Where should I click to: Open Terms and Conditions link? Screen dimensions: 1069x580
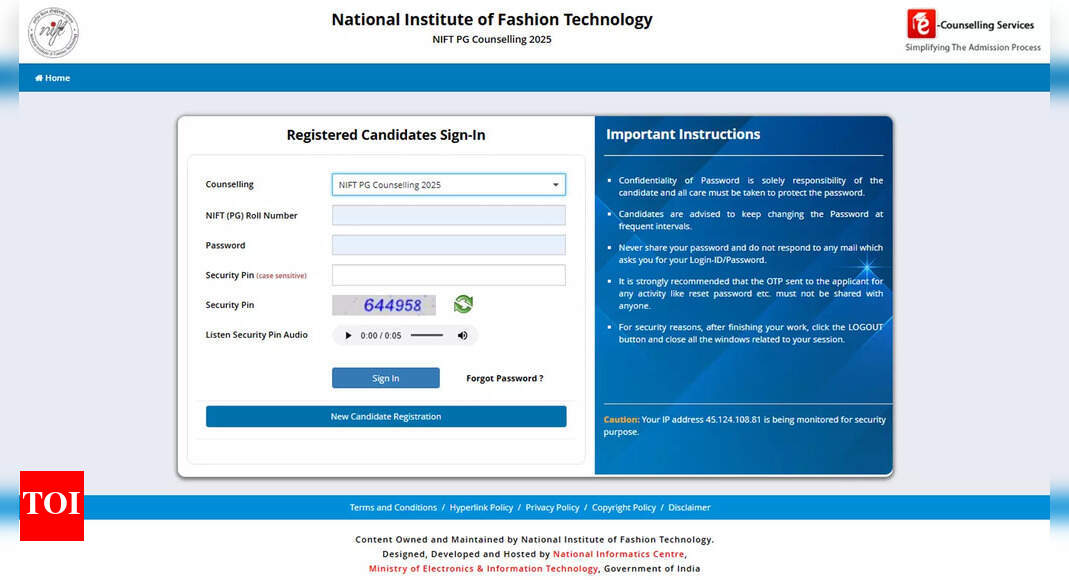[x=393, y=507]
